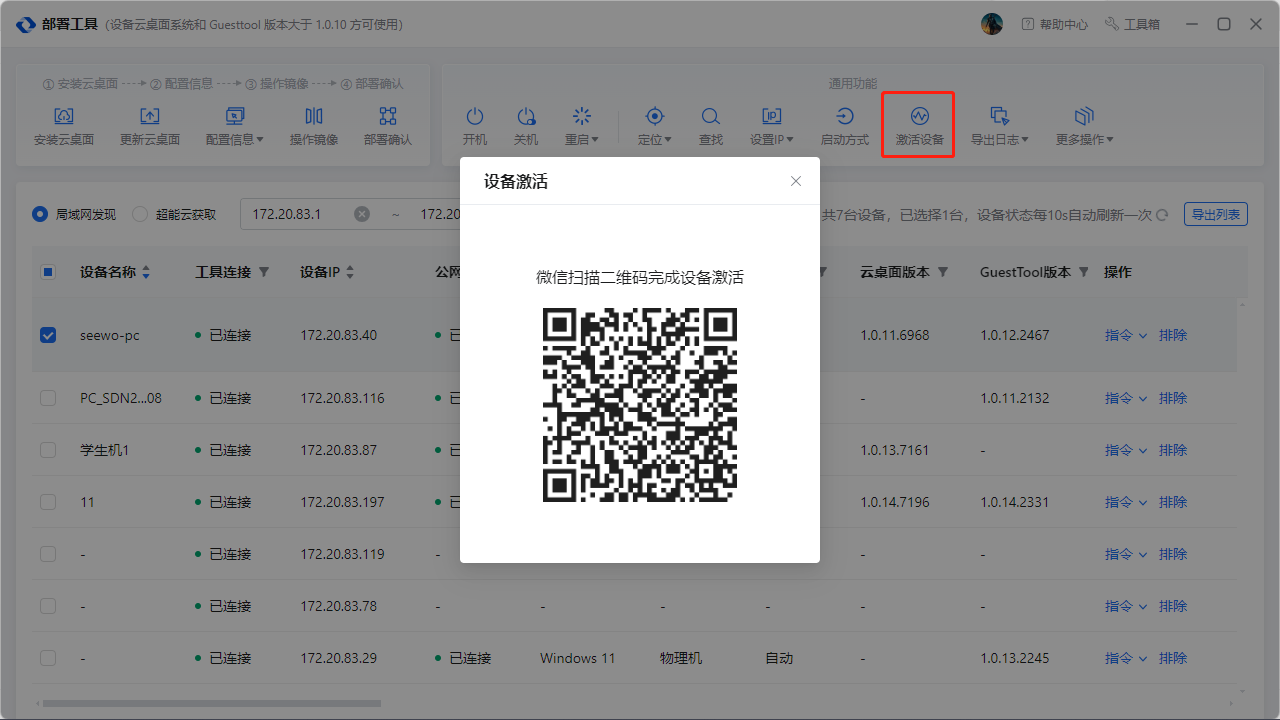Open 指令 dropdown for seewo-pc
Viewport: 1280px width, 720px height.
[1126, 335]
